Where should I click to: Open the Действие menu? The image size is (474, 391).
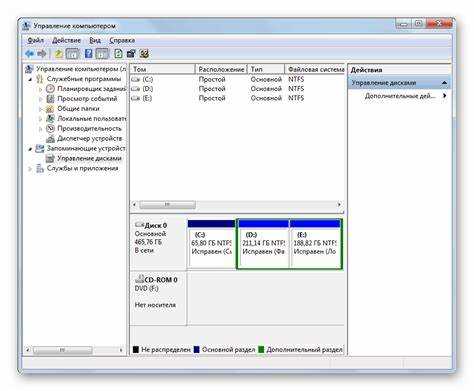coord(66,40)
